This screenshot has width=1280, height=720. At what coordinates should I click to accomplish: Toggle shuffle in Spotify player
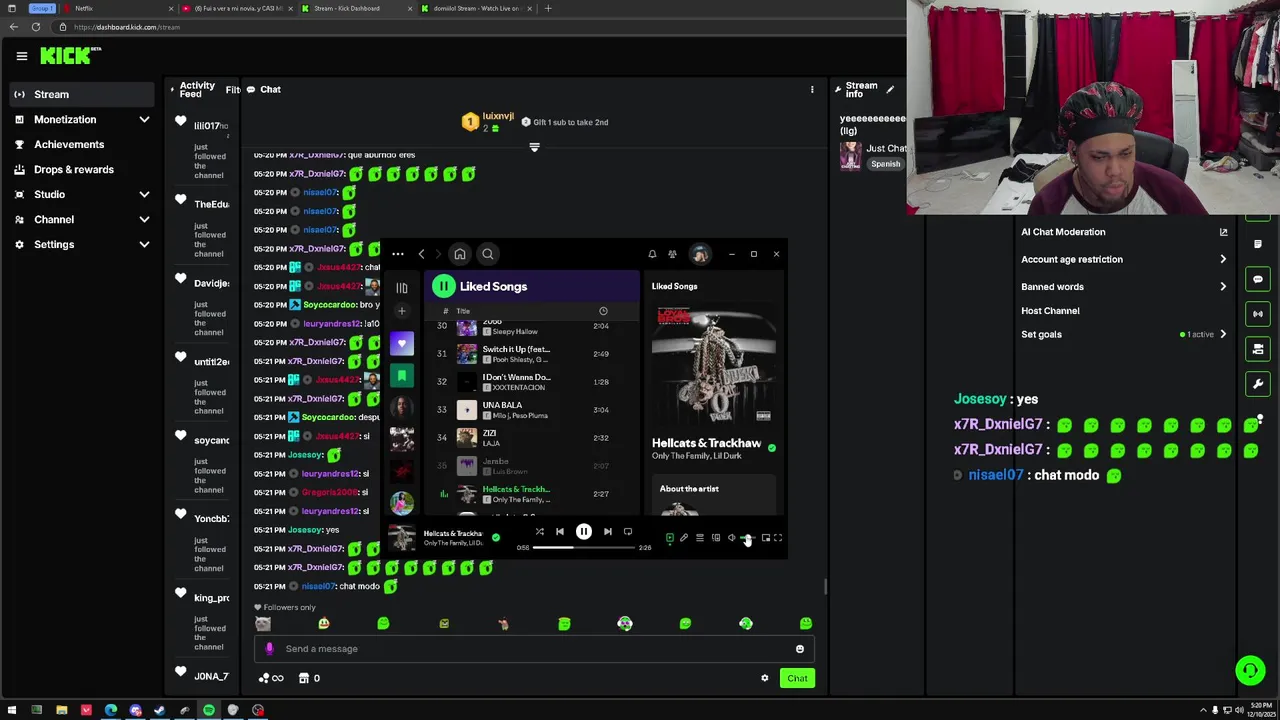tap(539, 532)
